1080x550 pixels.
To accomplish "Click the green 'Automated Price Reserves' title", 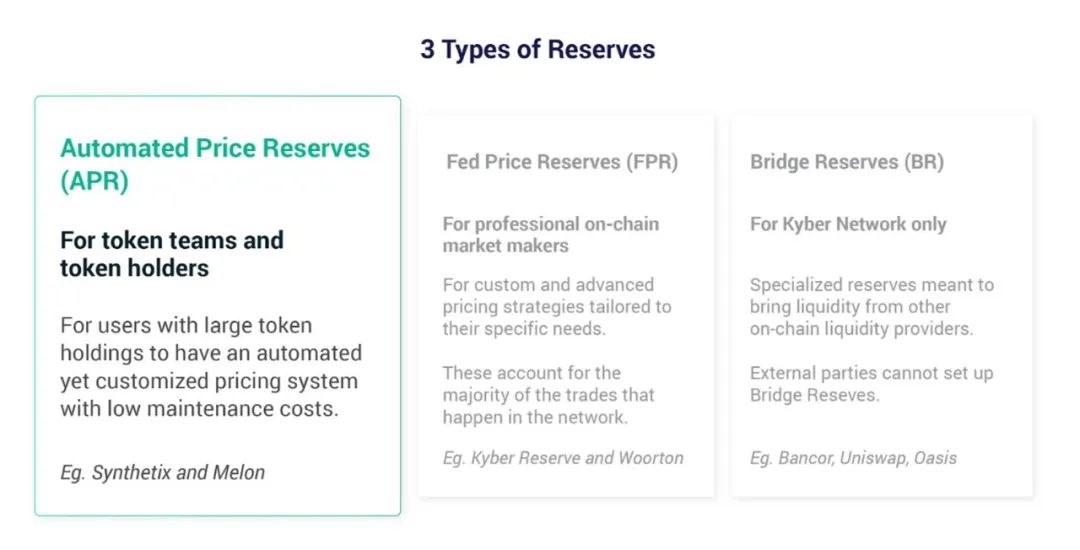I will pos(215,148).
